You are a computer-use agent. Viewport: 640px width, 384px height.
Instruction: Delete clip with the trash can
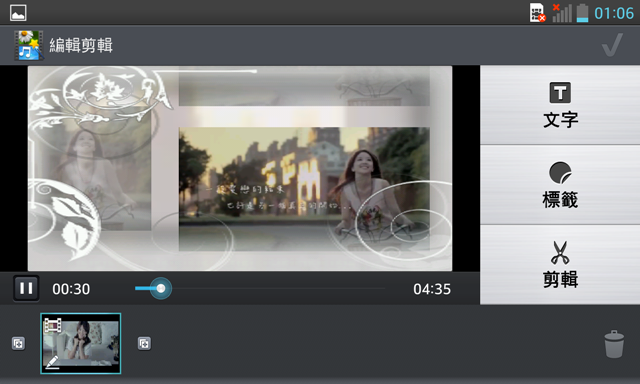pyautogui.click(x=614, y=344)
